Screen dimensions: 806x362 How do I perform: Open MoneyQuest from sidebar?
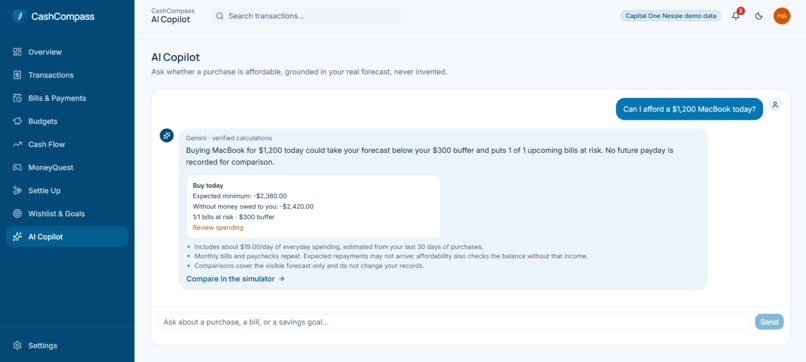click(x=67, y=168)
